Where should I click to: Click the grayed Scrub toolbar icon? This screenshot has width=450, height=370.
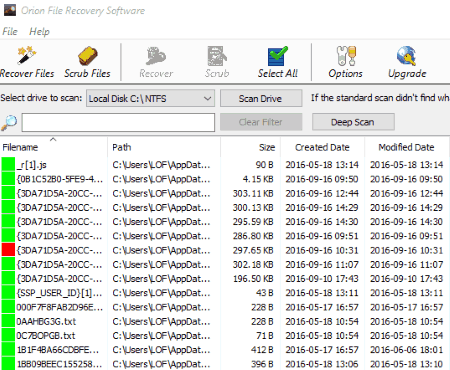coord(217,63)
